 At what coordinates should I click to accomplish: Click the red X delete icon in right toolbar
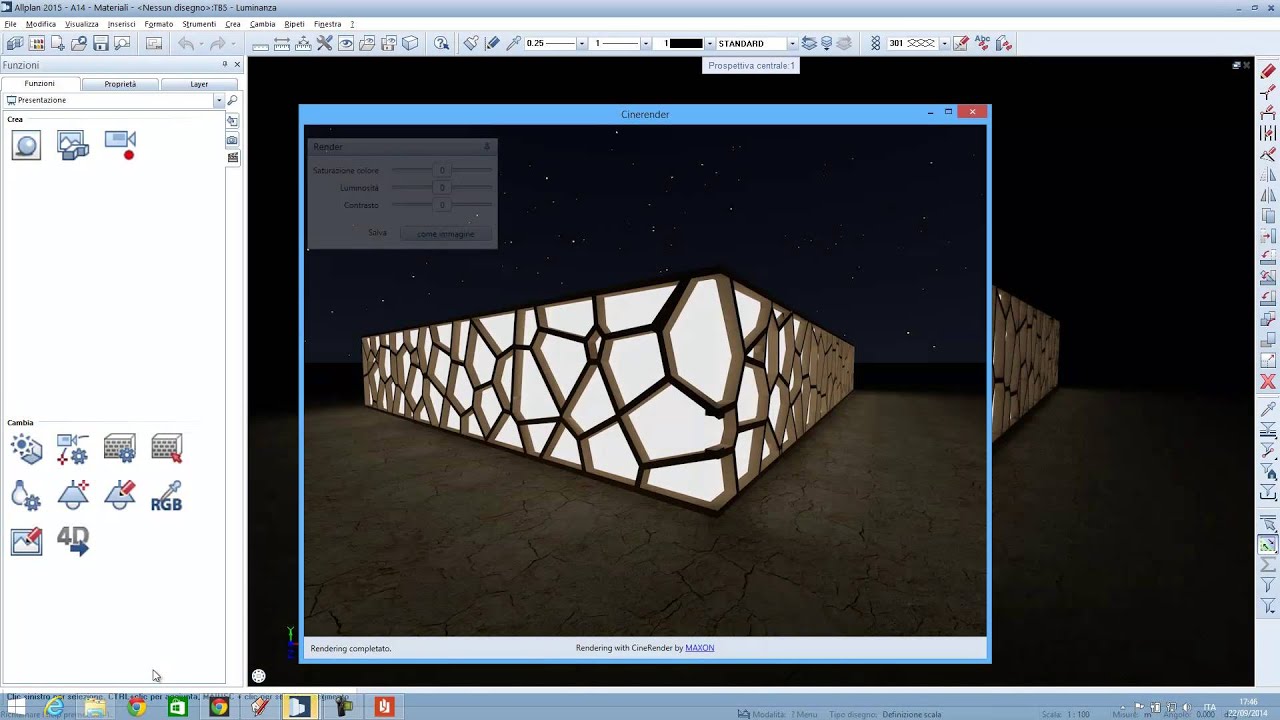click(x=1268, y=381)
